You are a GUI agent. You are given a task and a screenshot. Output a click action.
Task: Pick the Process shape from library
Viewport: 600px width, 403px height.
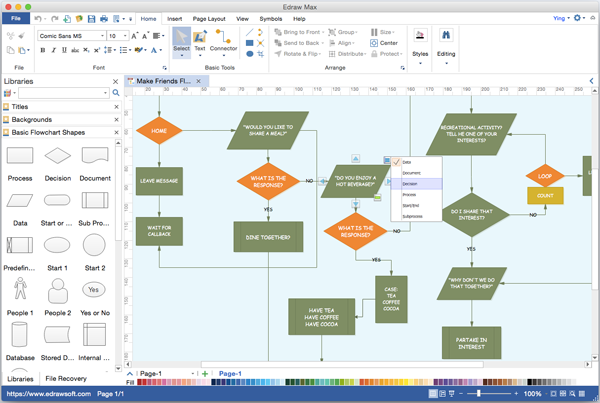[20, 158]
